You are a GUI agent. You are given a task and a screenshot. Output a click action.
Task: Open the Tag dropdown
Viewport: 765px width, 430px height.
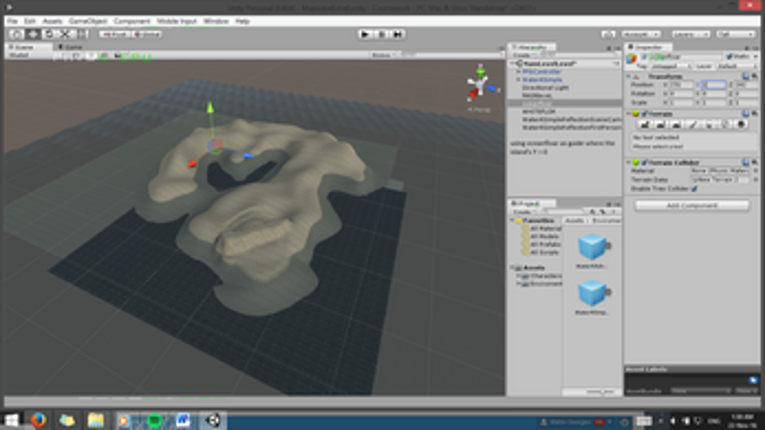coord(670,66)
